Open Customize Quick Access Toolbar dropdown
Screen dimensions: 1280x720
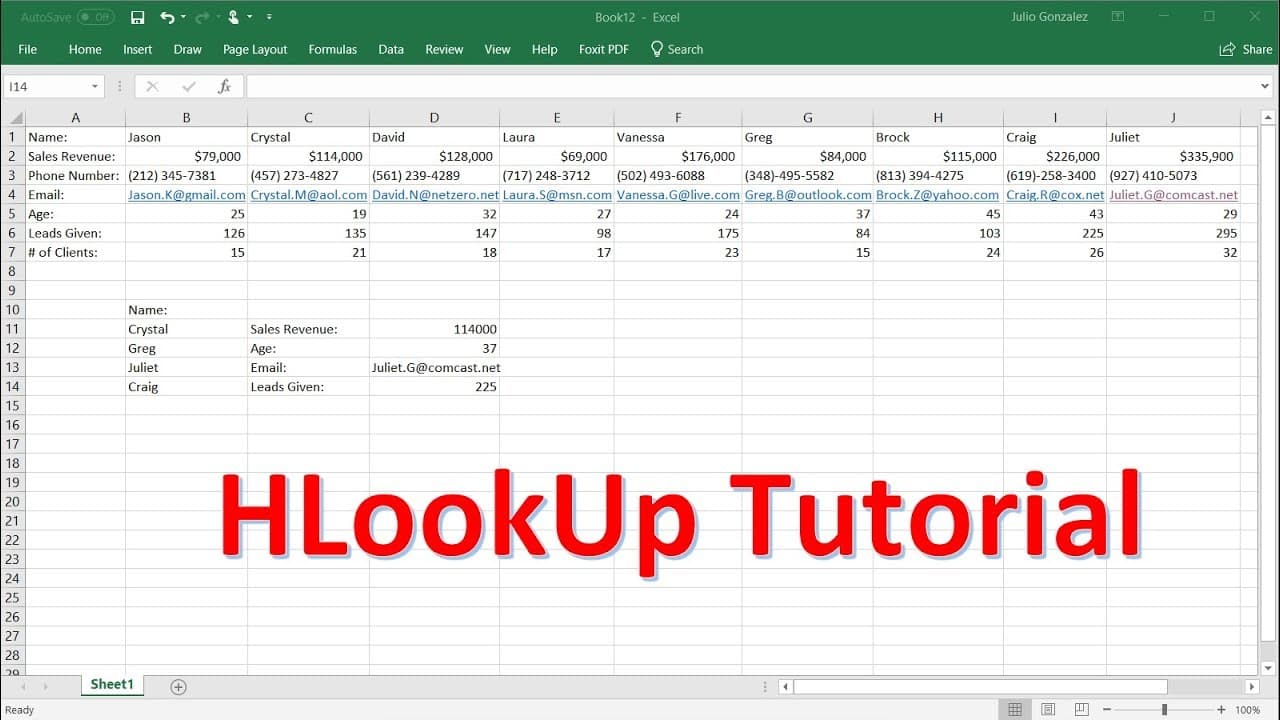tap(269, 17)
